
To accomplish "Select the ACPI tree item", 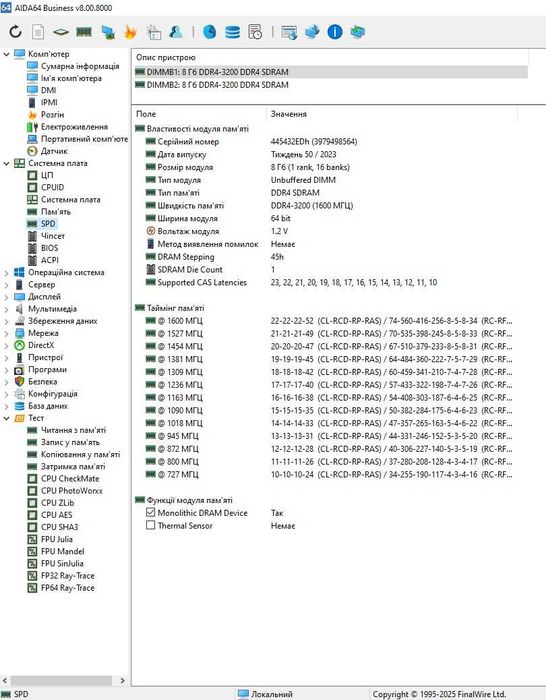I will click(50, 260).
